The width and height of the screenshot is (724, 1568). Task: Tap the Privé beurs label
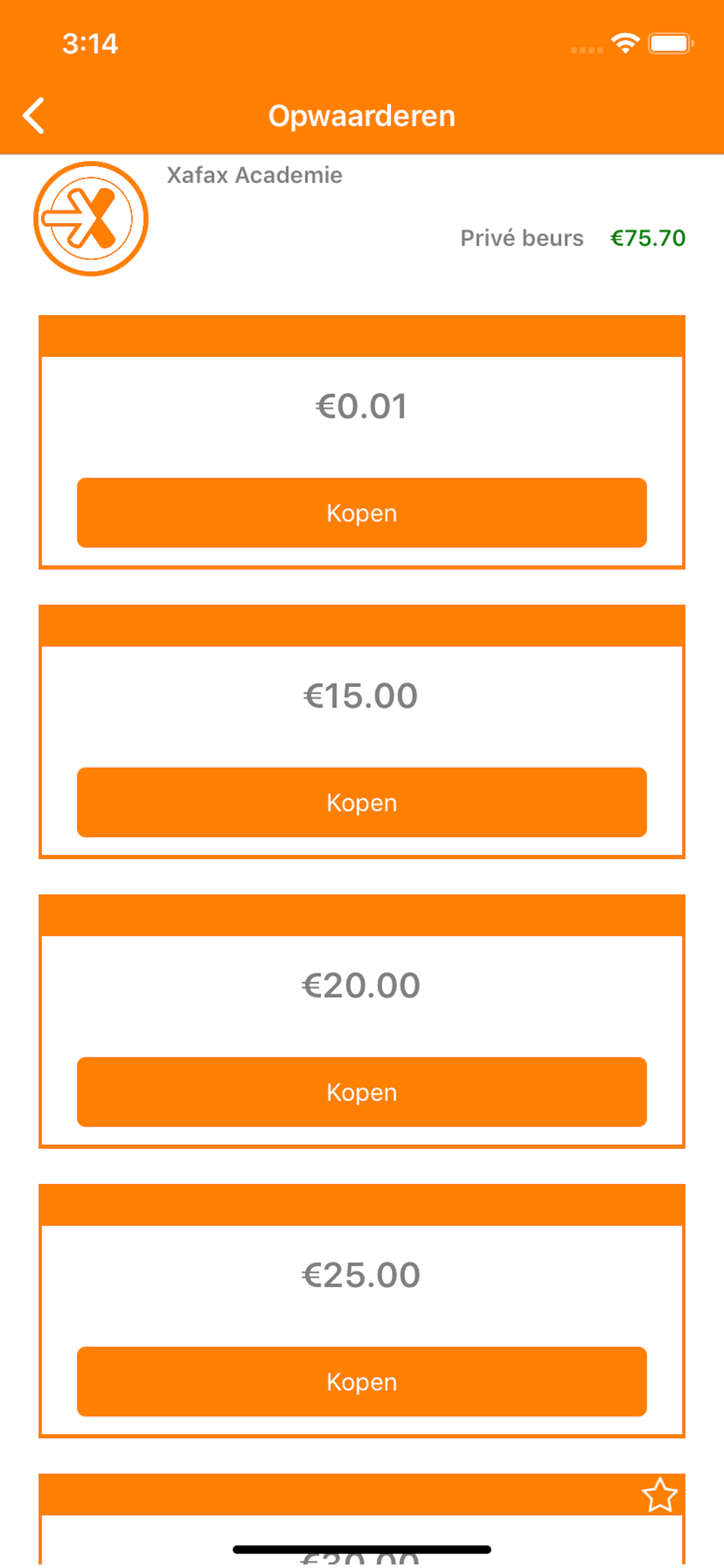click(521, 238)
